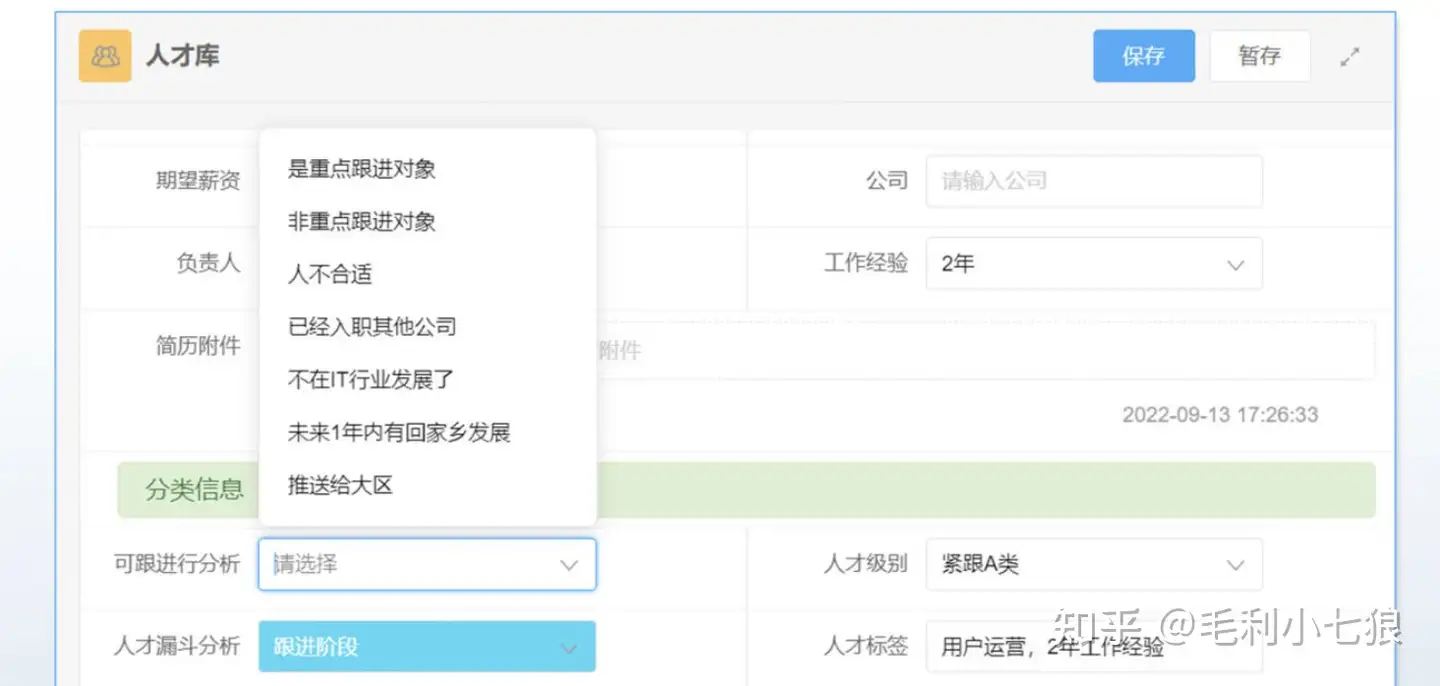
Task: Pick 人不合适 in the dropdown list
Action: pos(330,274)
